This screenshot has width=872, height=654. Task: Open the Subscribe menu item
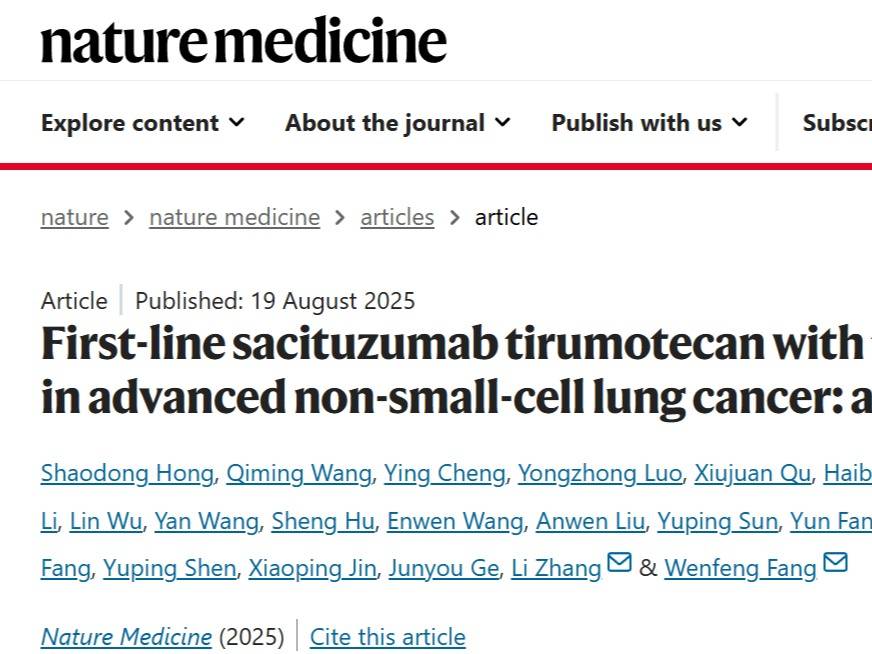tap(837, 122)
